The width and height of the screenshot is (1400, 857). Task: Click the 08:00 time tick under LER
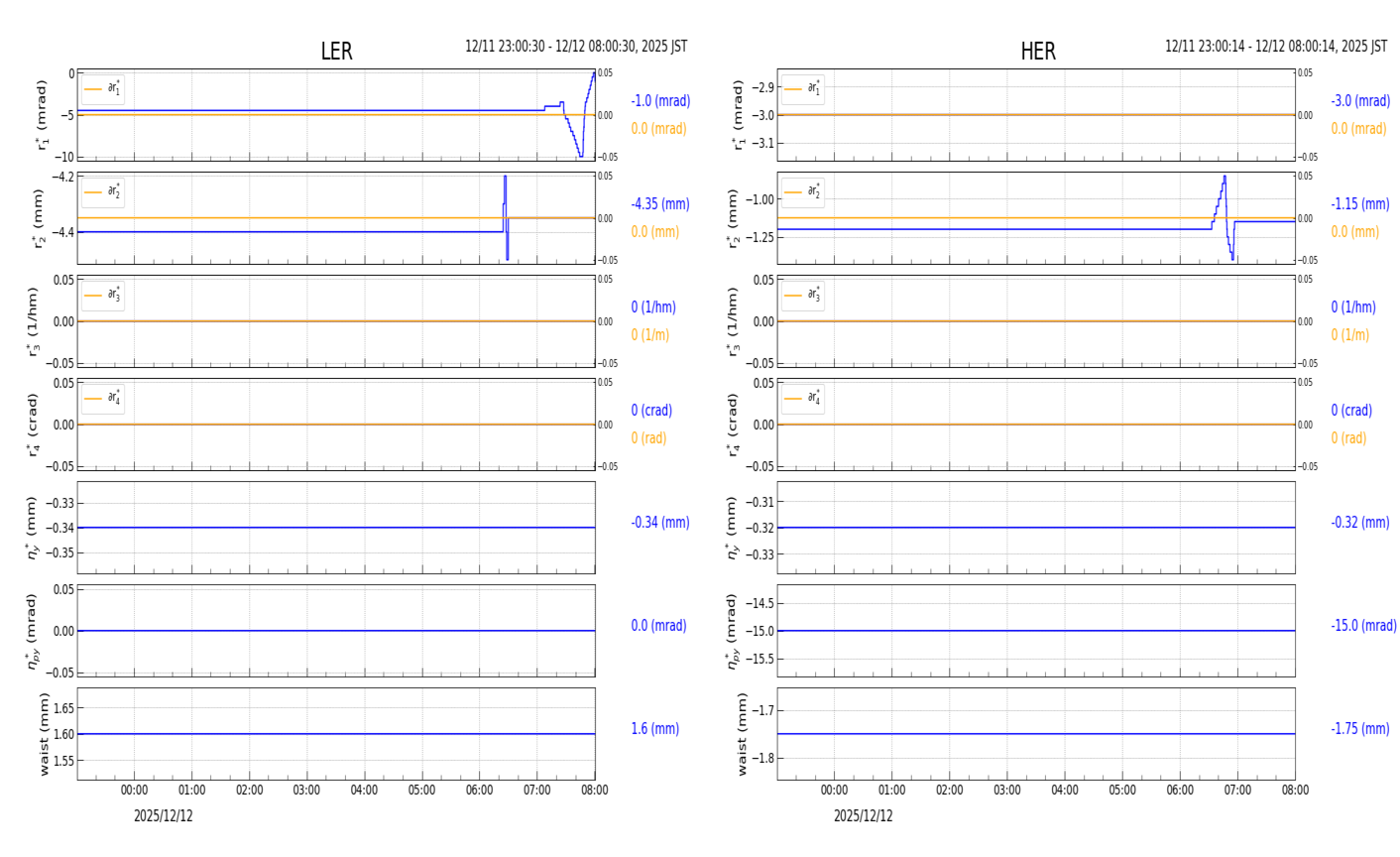tap(594, 791)
